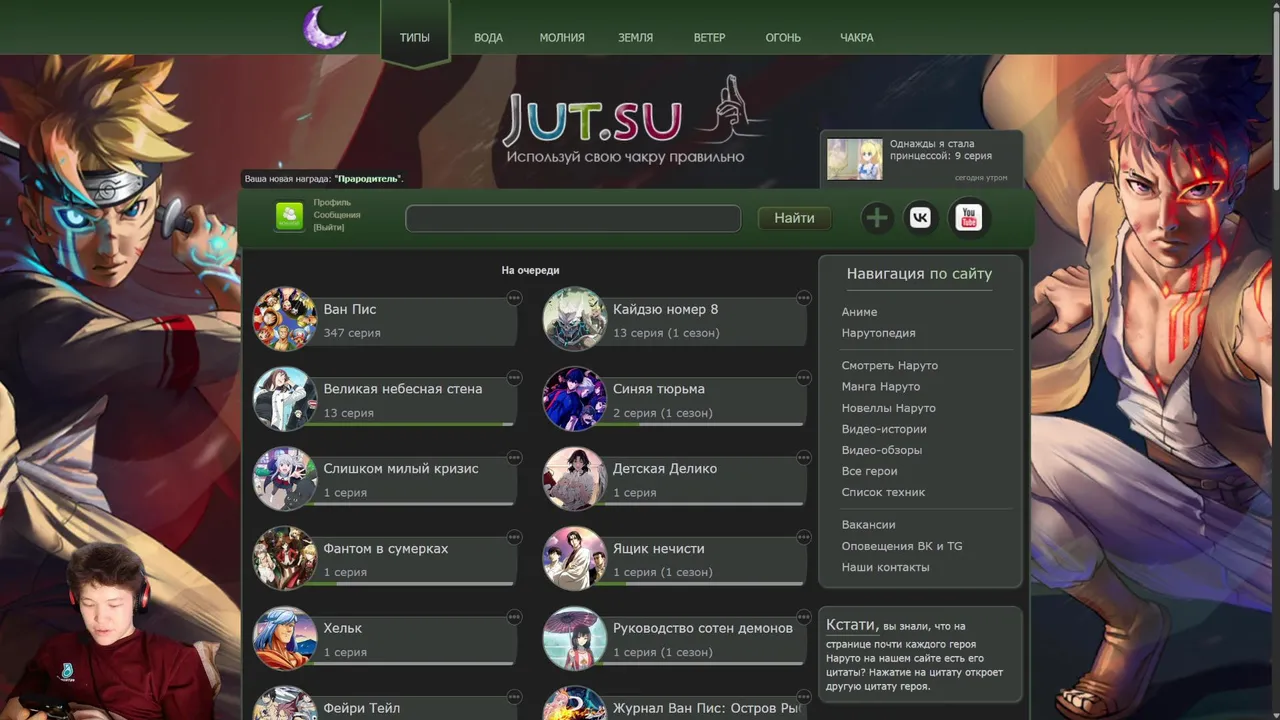This screenshot has height=720, width=1280.
Task: Open the VK social network icon
Action: (921, 217)
